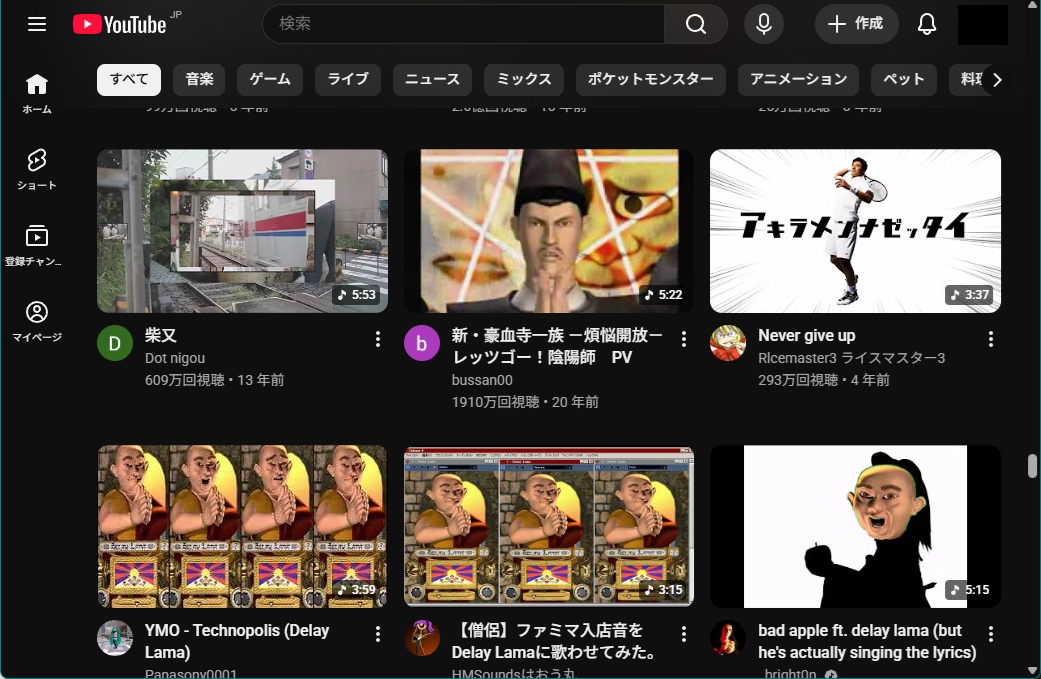Open Panasonv0001 channel avatar
1041x679 pixels.
[115, 638]
